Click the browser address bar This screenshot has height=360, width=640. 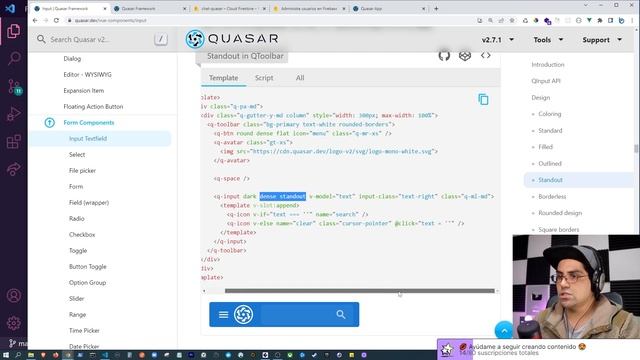coord(269,20)
